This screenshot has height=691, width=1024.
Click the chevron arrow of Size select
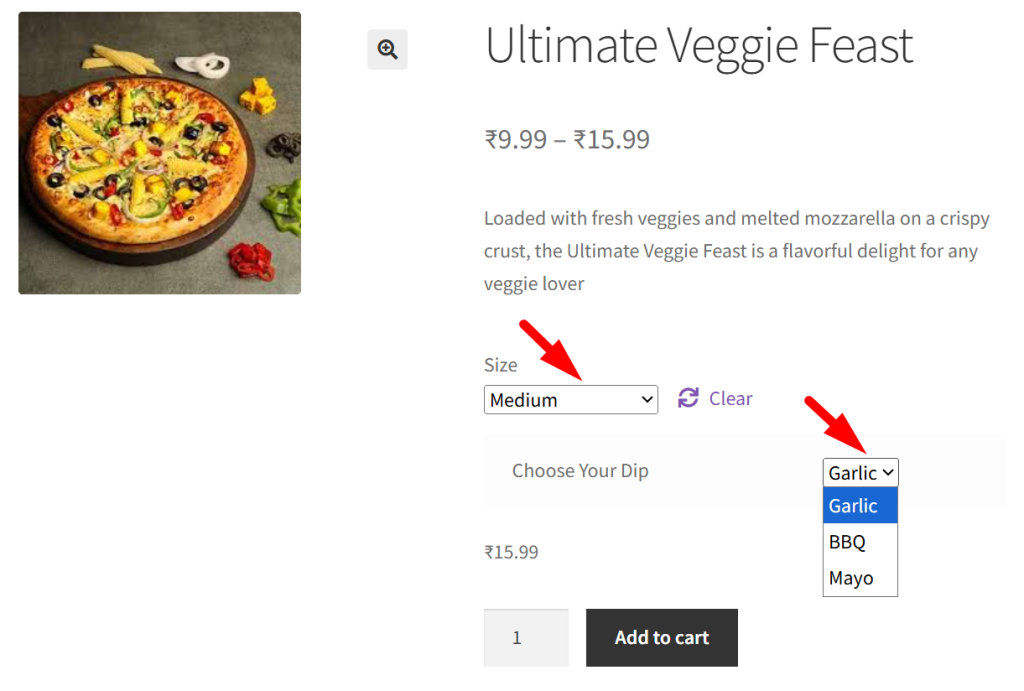pyautogui.click(x=647, y=400)
